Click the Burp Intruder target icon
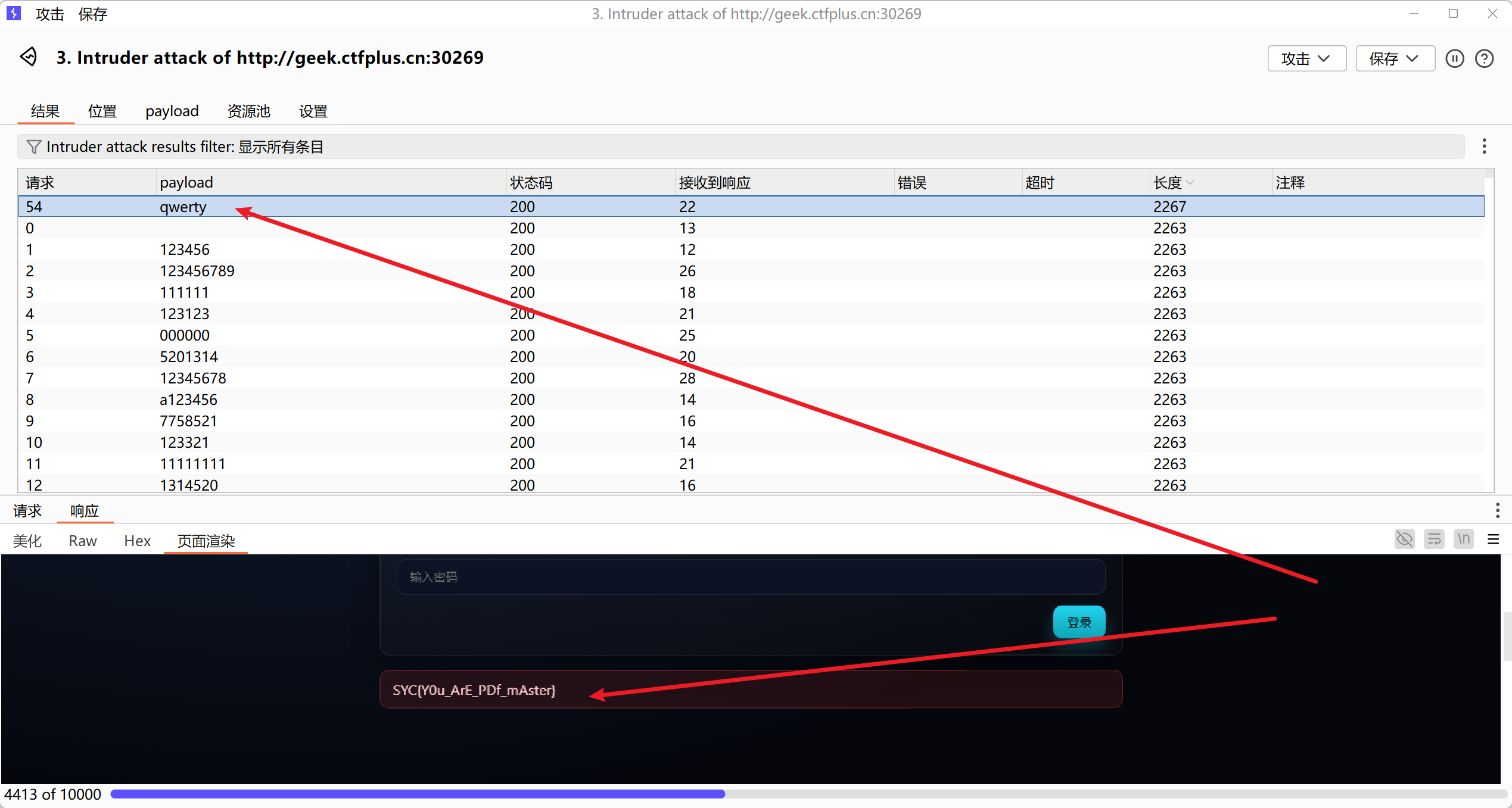This screenshot has height=808, width=1512. 29,57
